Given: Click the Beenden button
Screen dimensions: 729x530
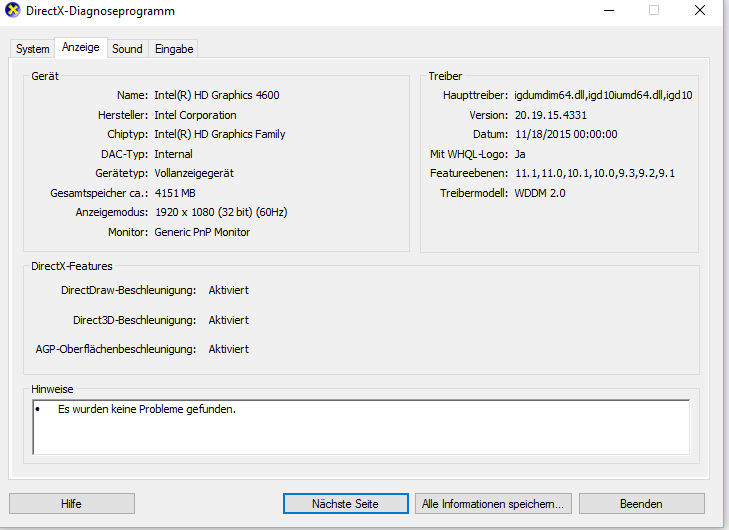Looking at the screenshot, I should coord(642,504).
